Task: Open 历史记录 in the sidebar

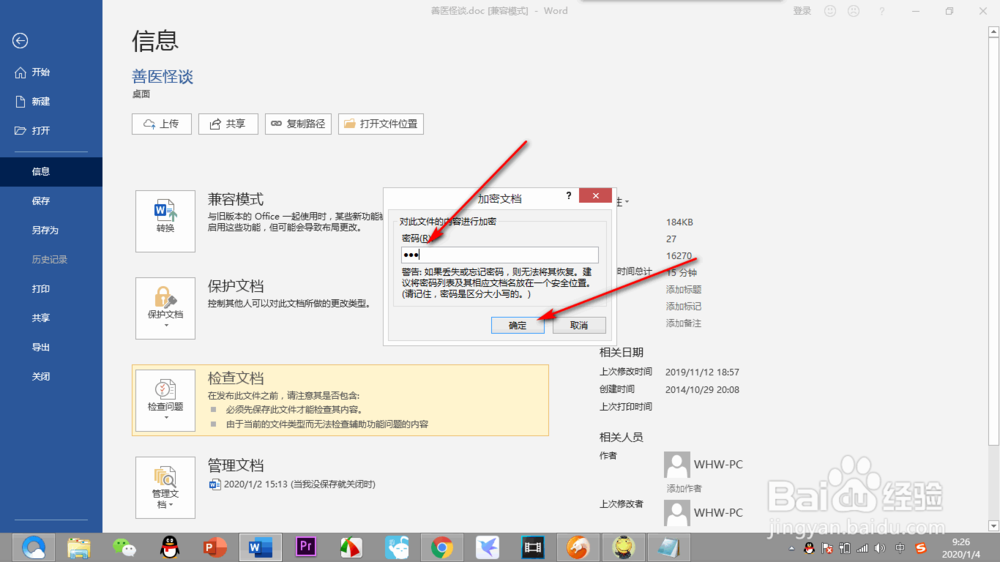Action: (51, 260)
